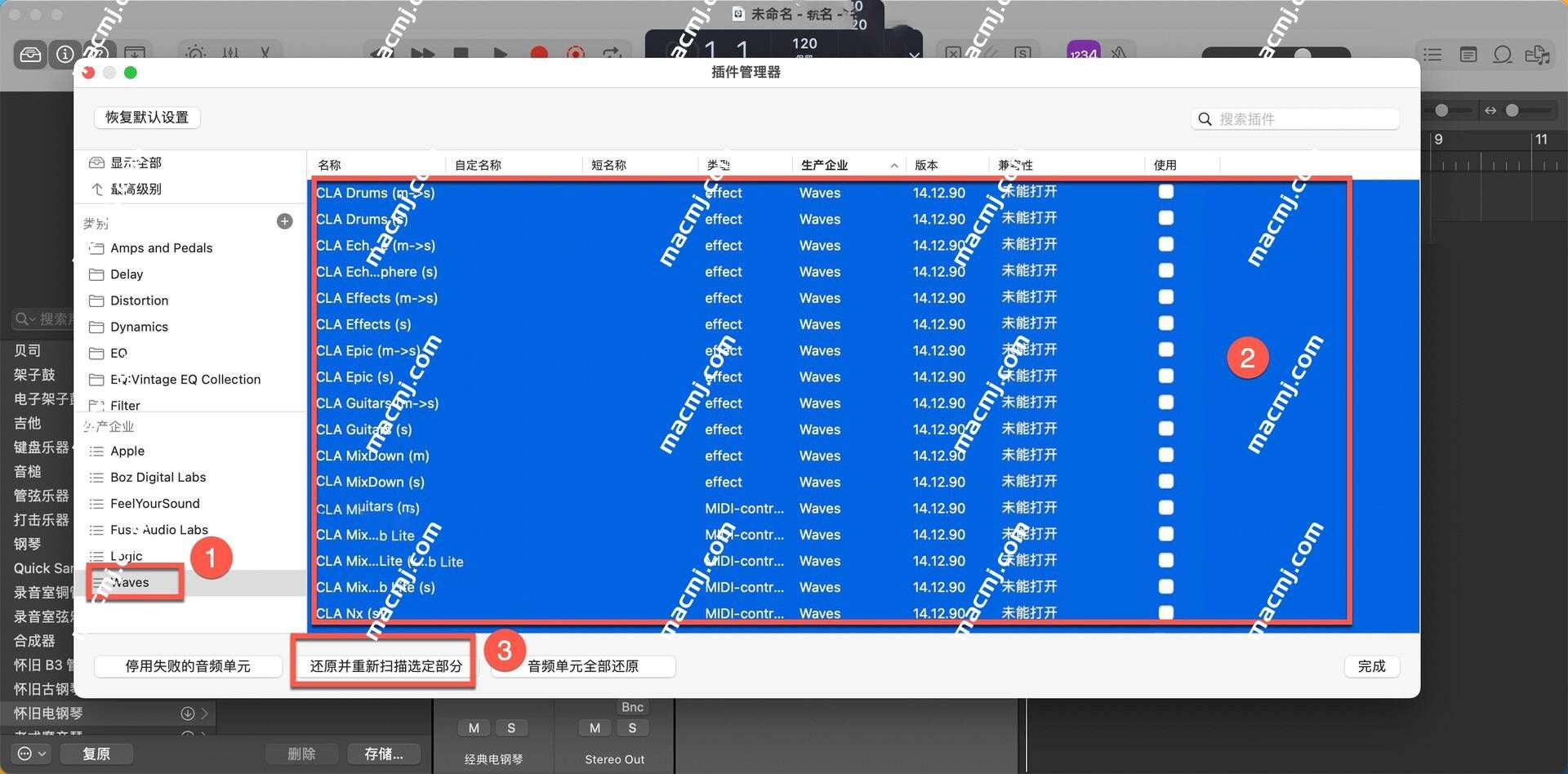Toggle the Solo S icon in control bar
Screen dimensions: 1568x774
[1022, 53]
